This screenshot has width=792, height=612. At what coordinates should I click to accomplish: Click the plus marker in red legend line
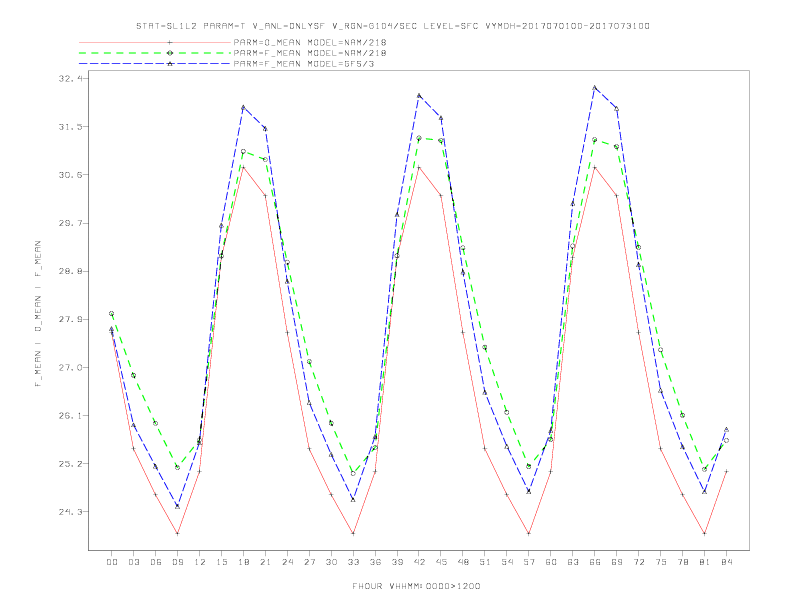pyautogui.click(x=170, y=42)
